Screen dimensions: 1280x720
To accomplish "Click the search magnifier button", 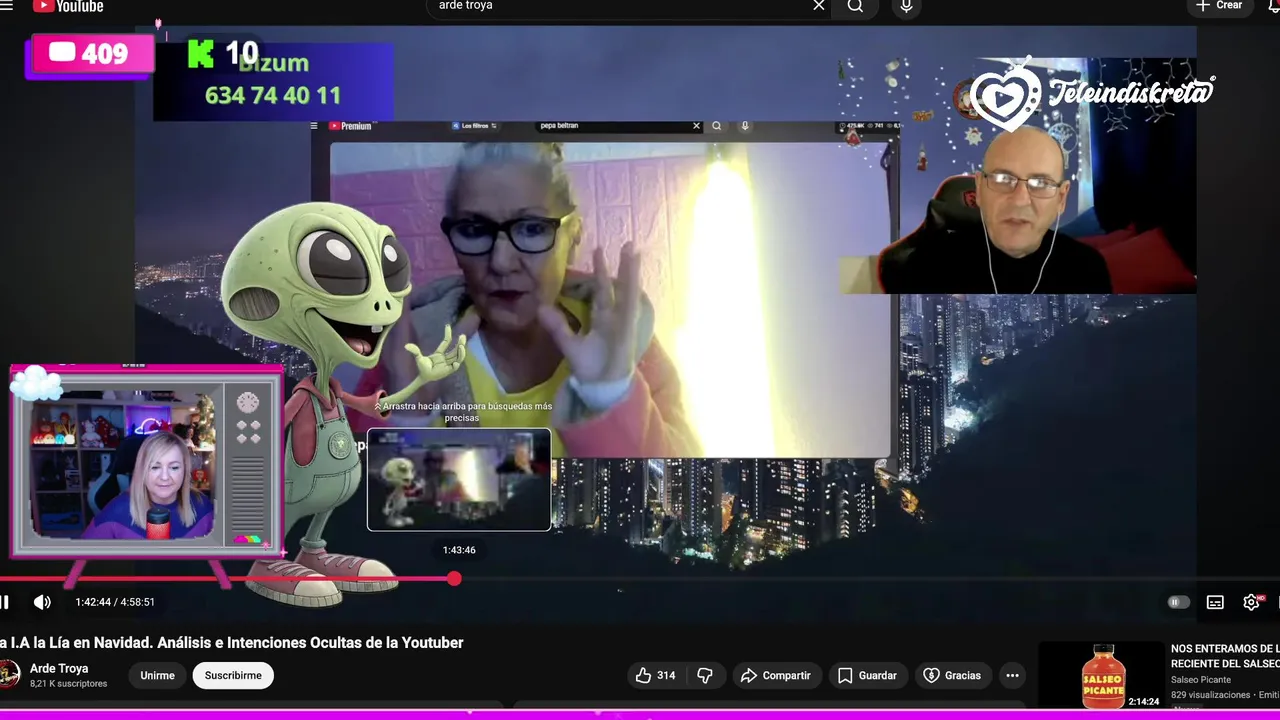I will [855, 6].
